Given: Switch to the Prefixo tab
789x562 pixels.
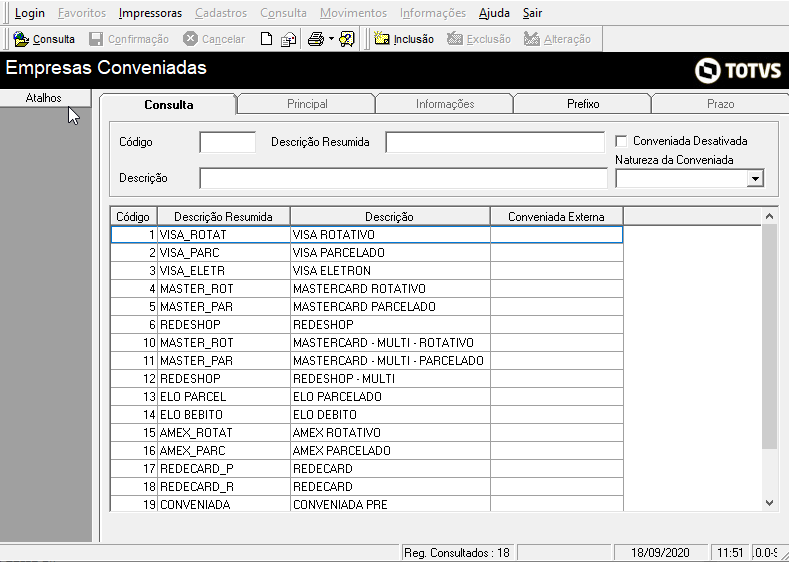Looking at the screenshot, I should [x=583, y=104].
